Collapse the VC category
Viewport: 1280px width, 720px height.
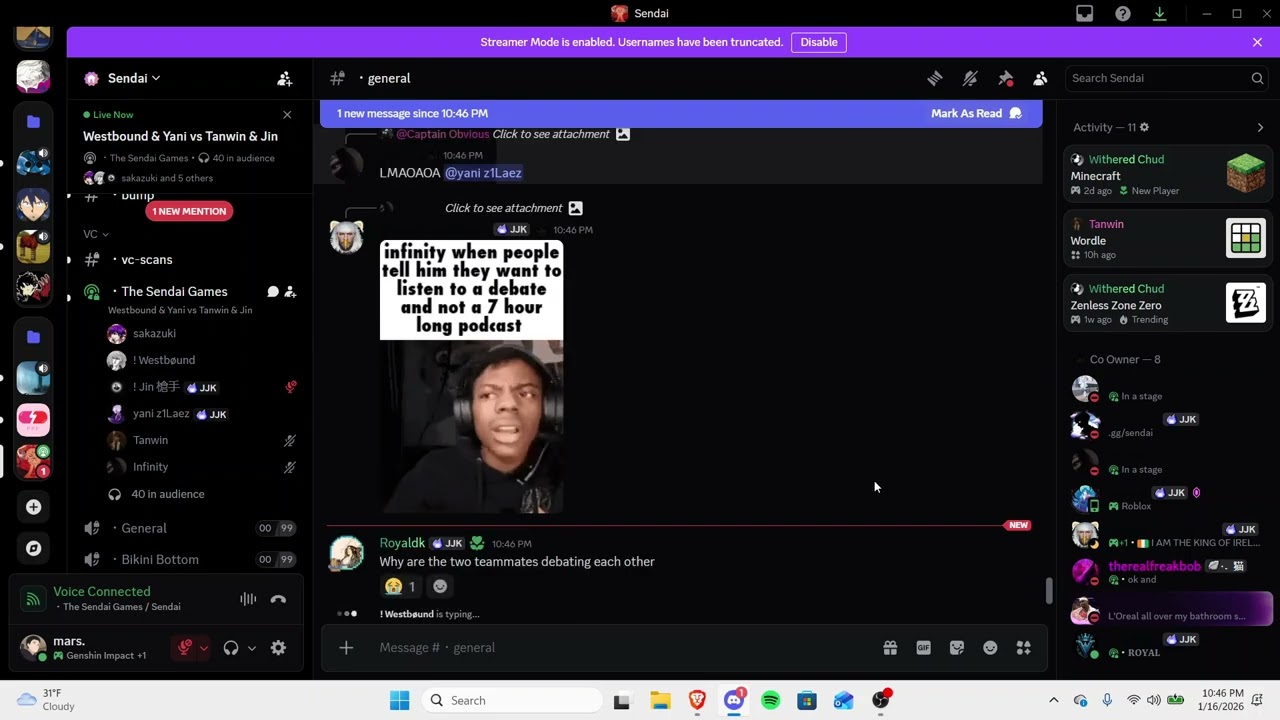point(96,234)
